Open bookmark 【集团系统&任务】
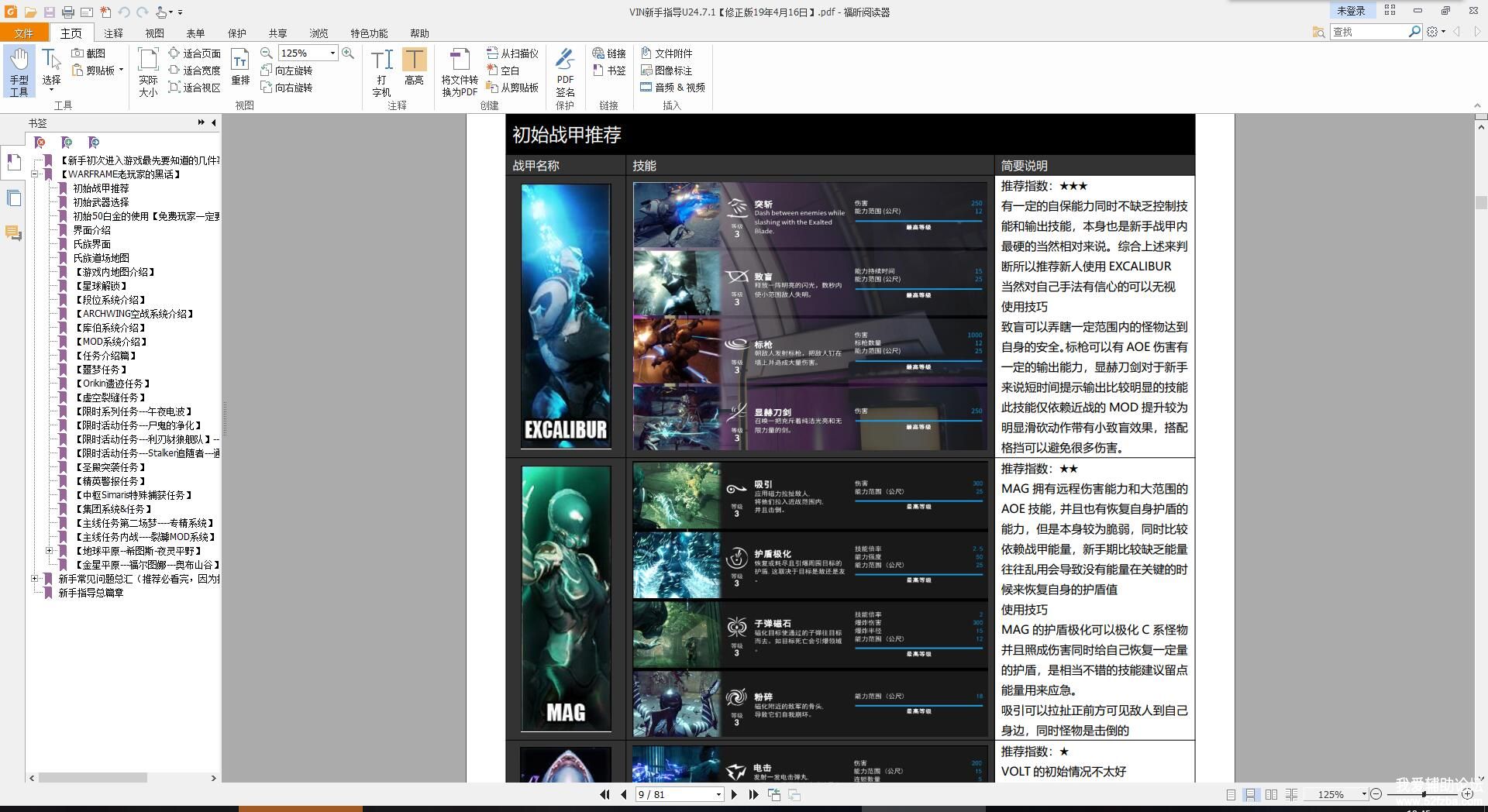 pyautogui.click(x=113, y=509)
